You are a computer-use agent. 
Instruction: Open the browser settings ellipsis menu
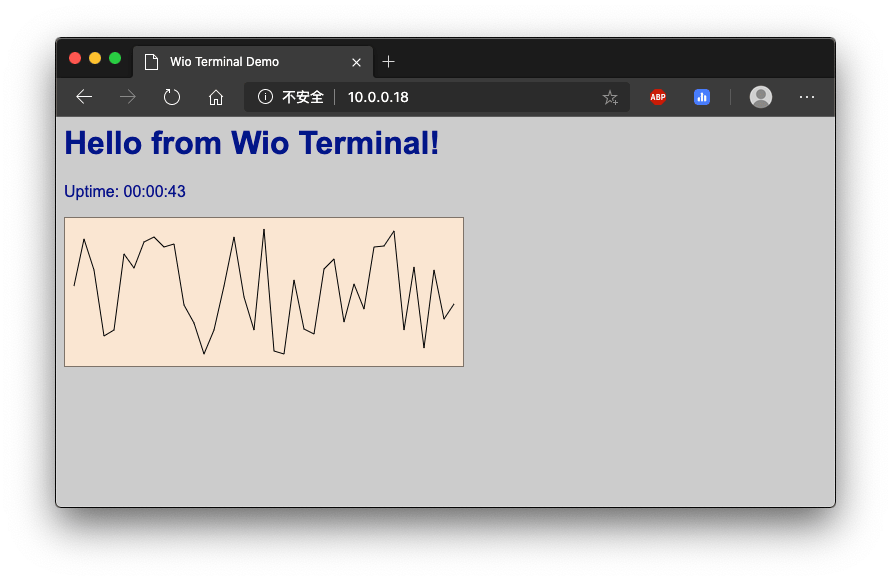point(807,97)
